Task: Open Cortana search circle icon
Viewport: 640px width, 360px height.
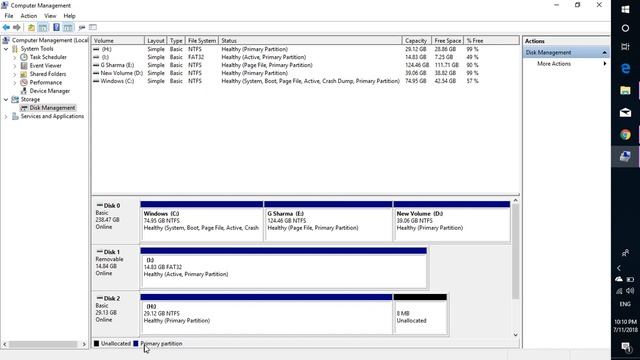Action: (625, 28)
